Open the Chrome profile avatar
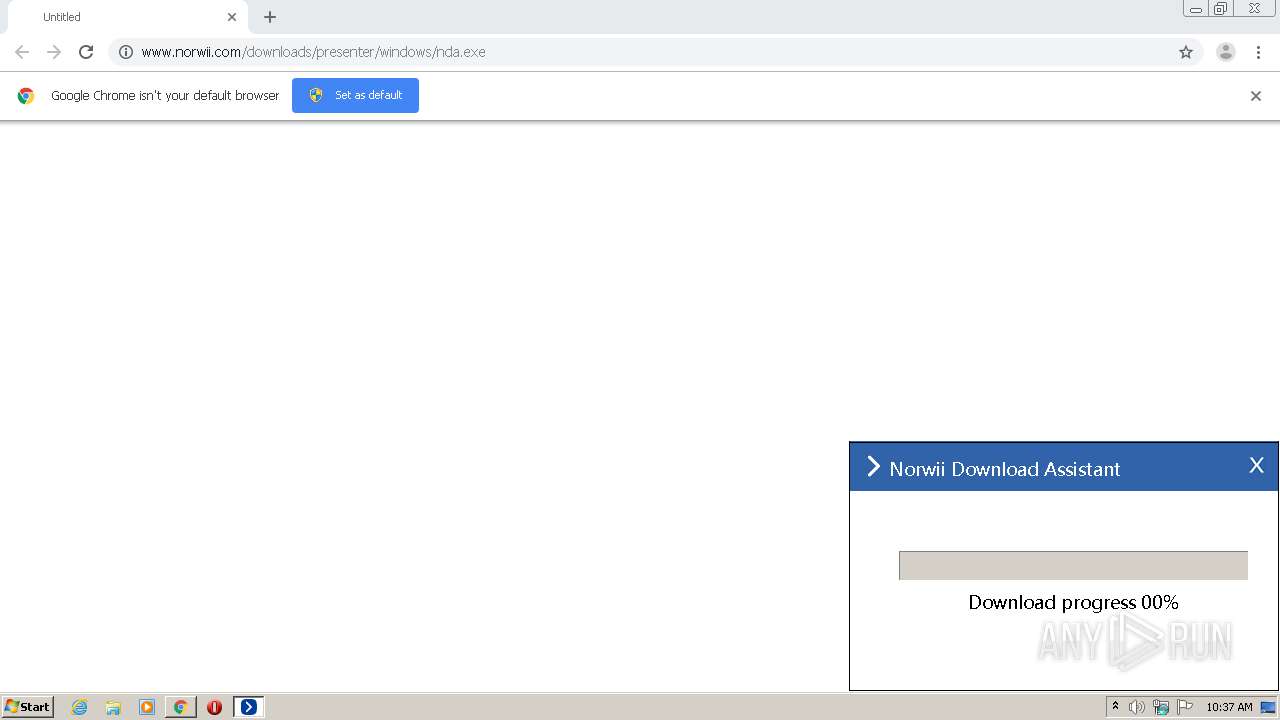This screenshot has height=720, width=1280. click(1226, 52)
